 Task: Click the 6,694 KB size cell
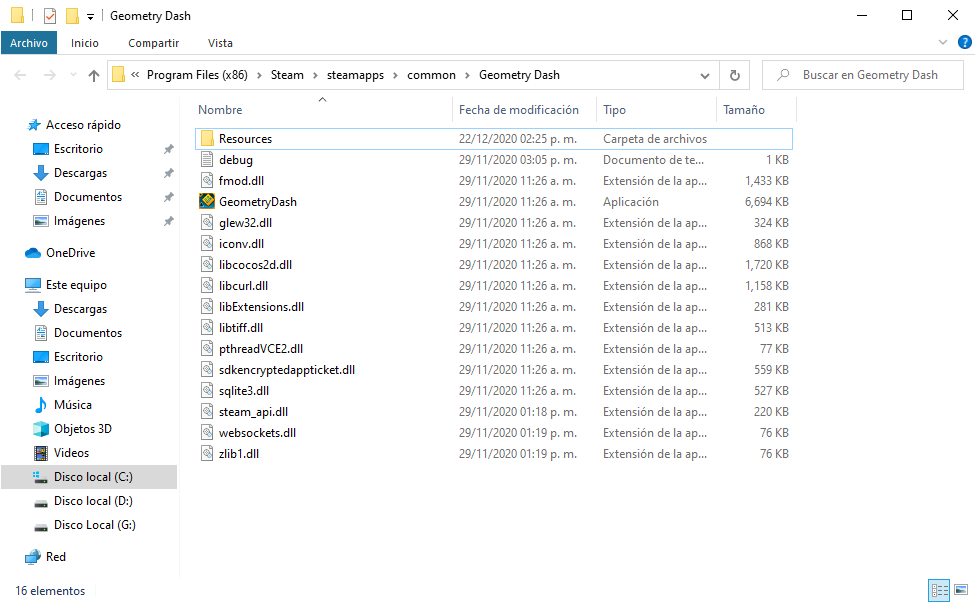point(767,202)
